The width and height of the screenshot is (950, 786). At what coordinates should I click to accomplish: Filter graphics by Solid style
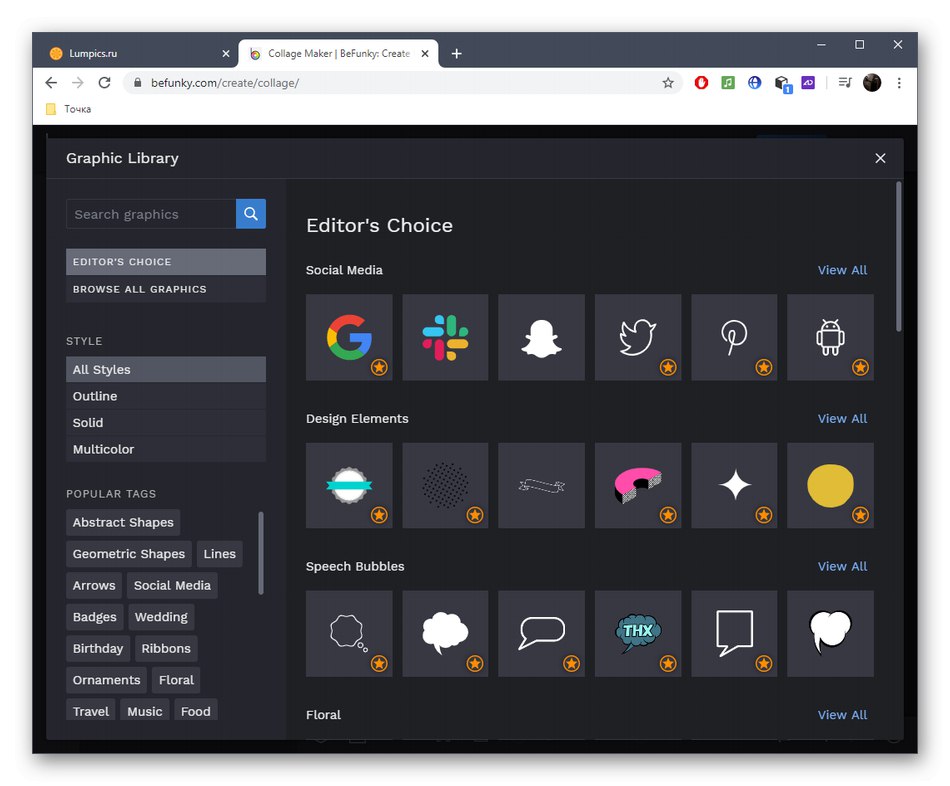165,422
